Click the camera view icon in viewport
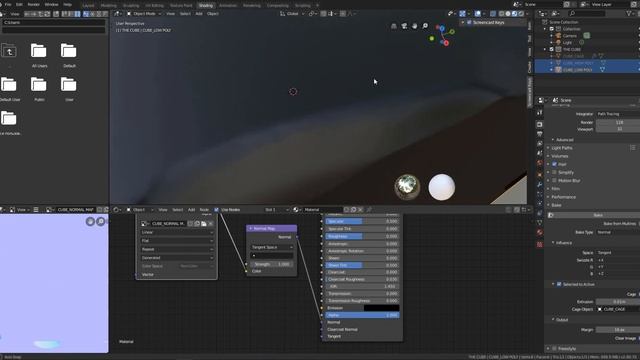Image resolution: width=640 pixels, height=360 pixels. pos(404,26)
